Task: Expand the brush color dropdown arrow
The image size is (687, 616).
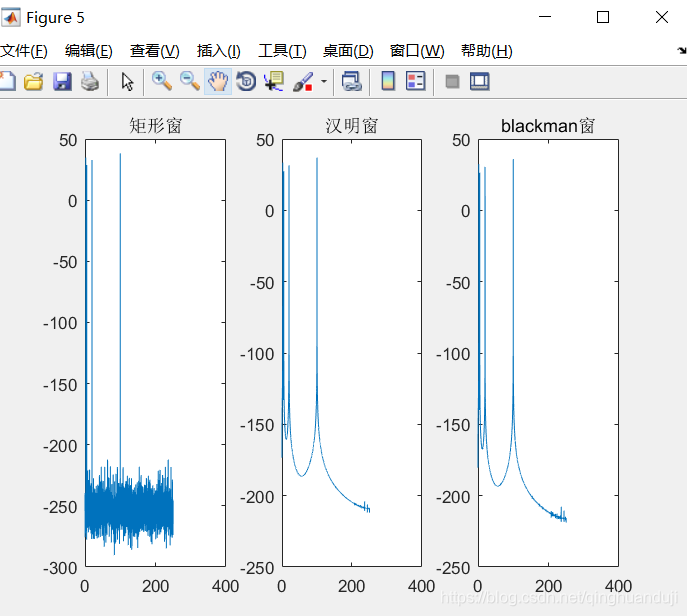Action: (x=324, y=81)
